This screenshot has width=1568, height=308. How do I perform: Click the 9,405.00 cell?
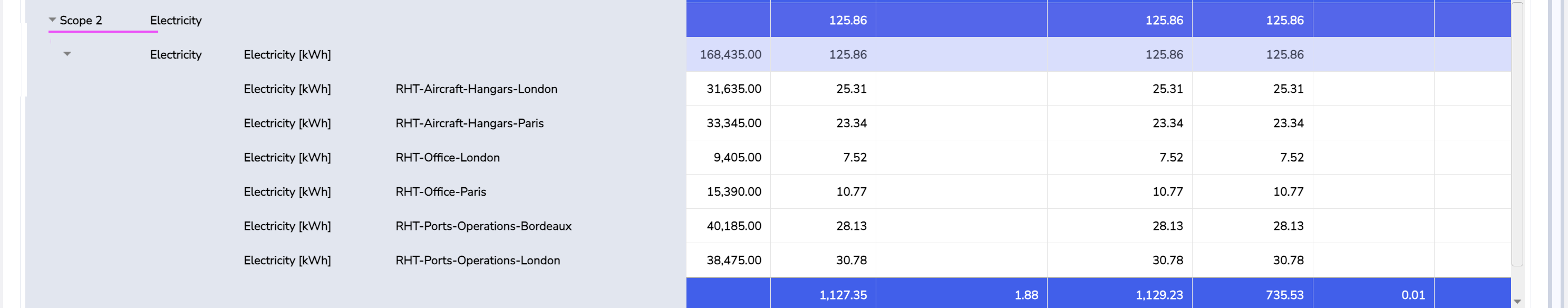pos(737,158)
